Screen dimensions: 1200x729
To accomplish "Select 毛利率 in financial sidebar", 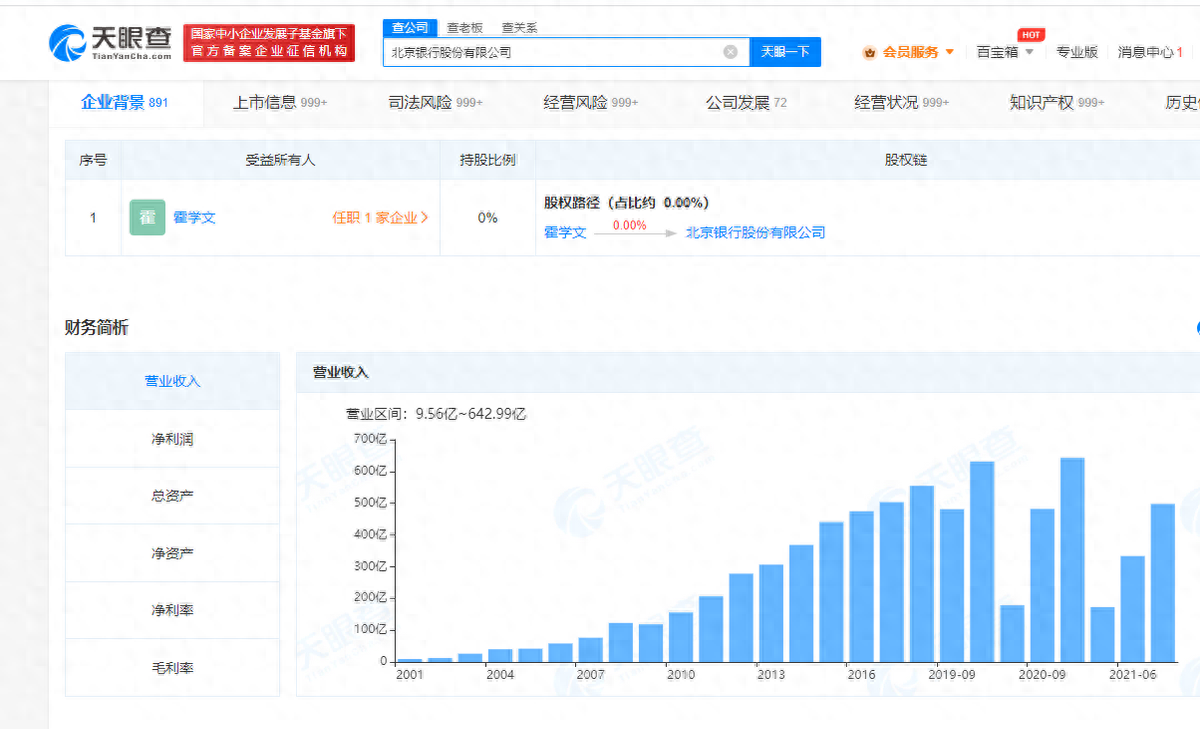I will [x=173, y=667].
